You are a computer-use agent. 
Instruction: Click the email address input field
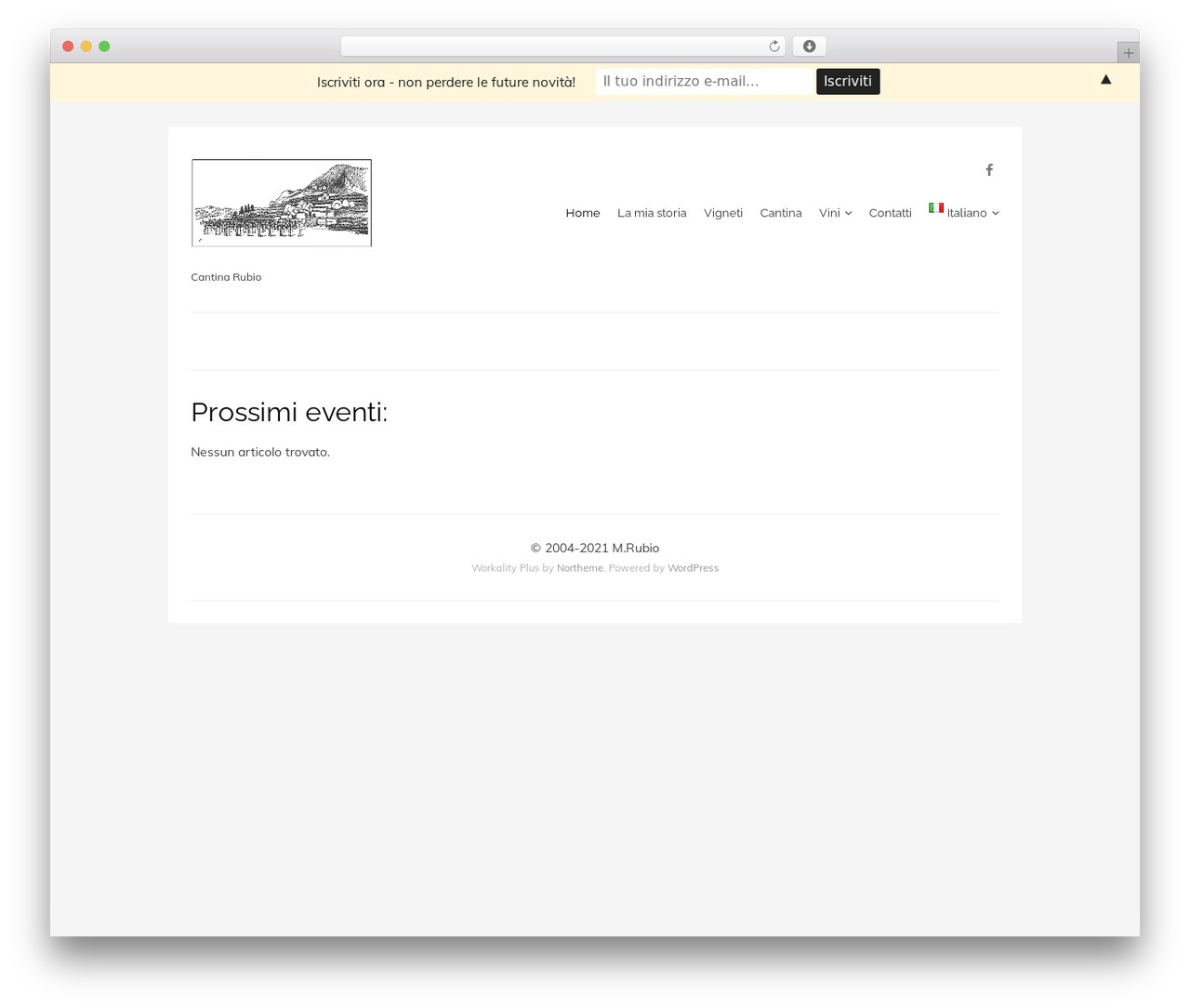pyautogui.click(x=704, y=82)
